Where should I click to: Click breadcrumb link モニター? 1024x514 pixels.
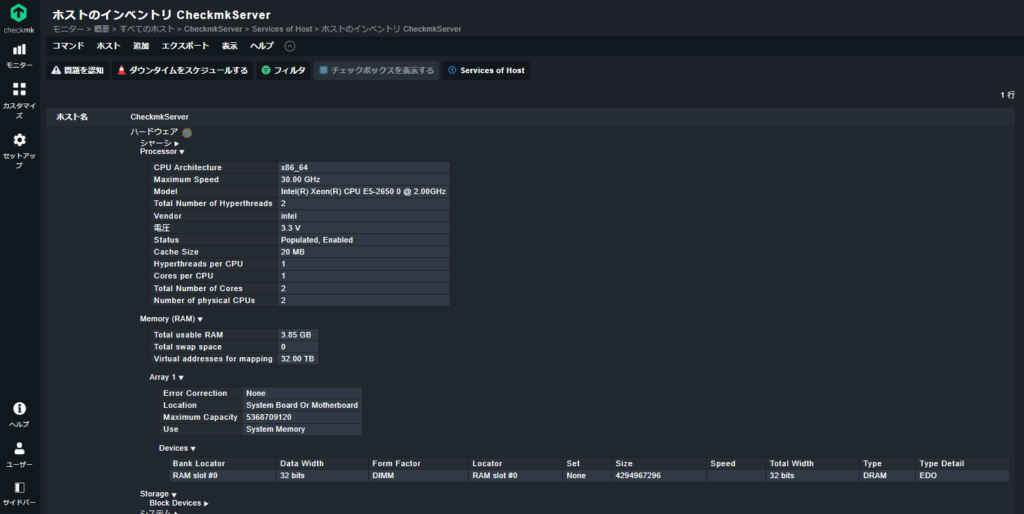tap(68, 29)
